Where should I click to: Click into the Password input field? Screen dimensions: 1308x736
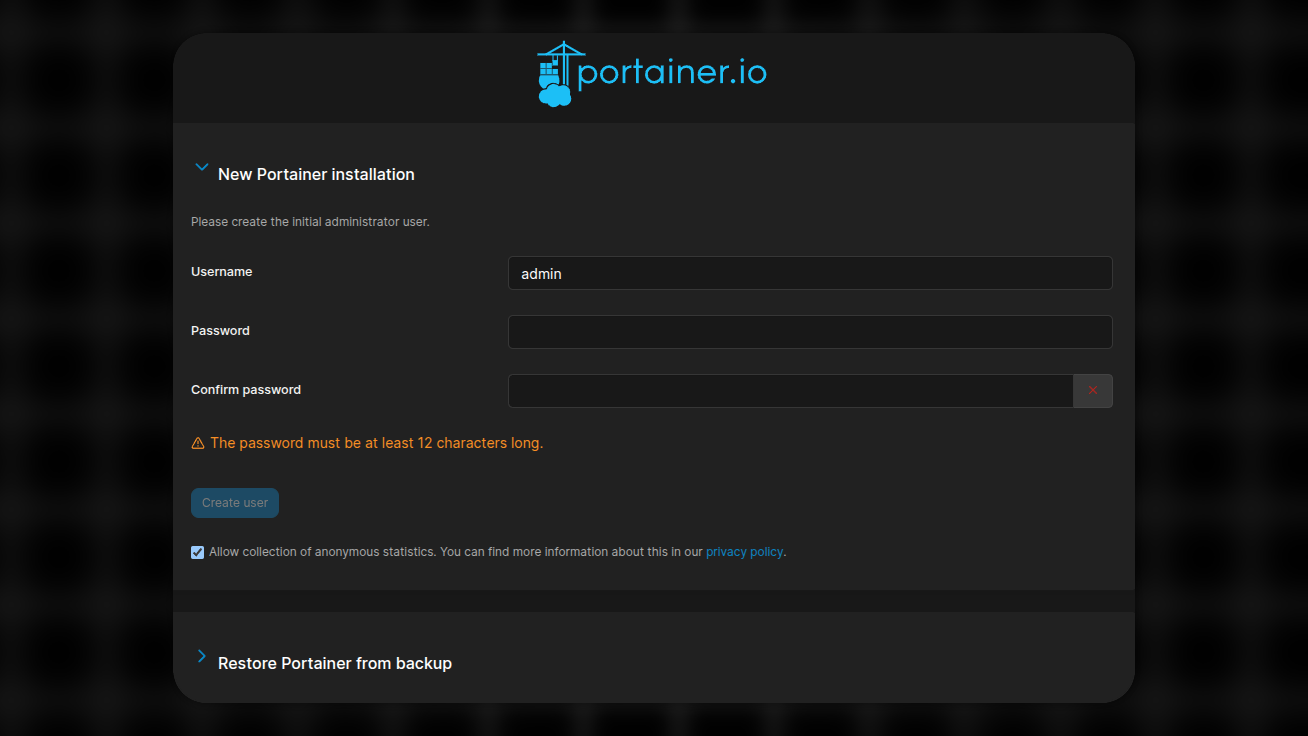click(810, 332)
